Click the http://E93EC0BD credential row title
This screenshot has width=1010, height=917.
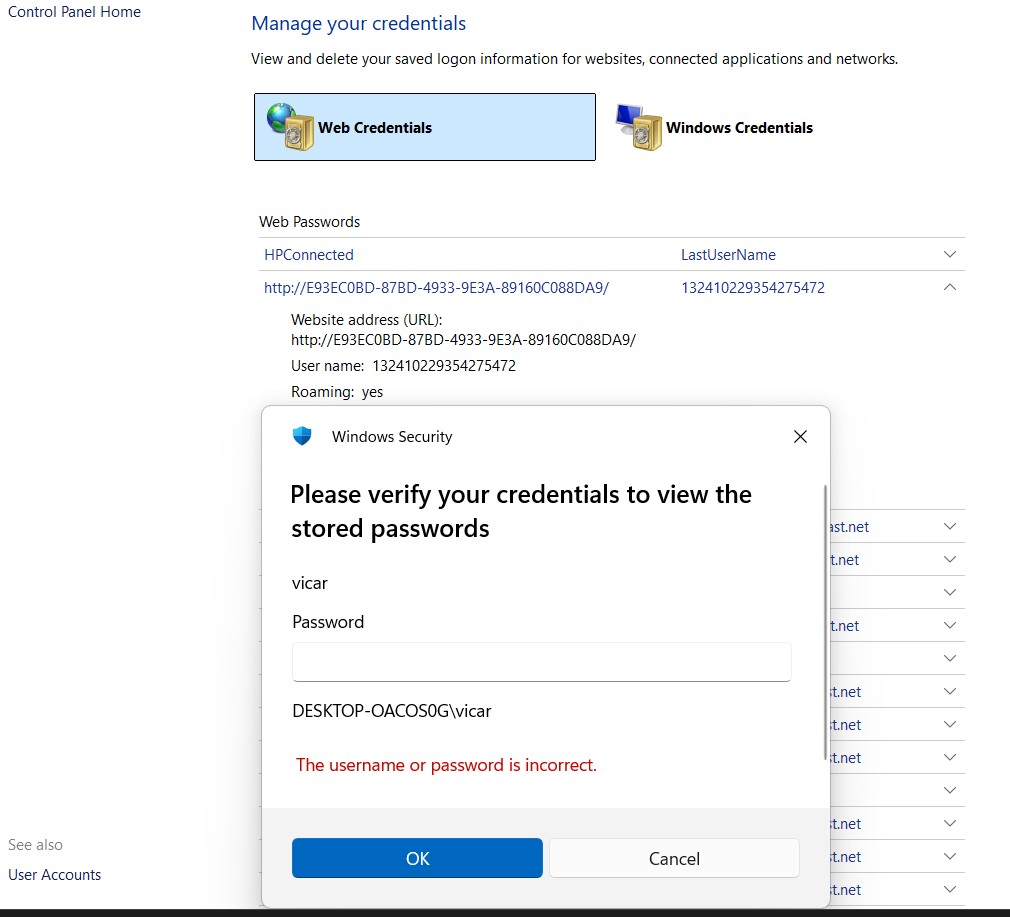tap(436, 287)
